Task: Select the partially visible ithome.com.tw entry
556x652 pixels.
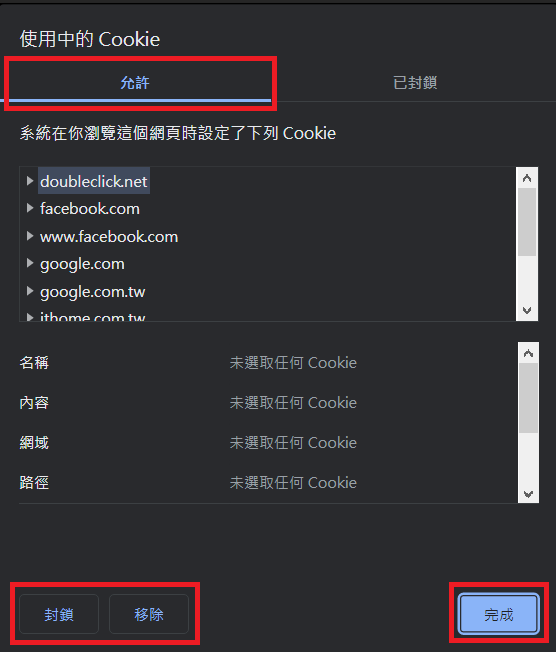Action: (92, 316)
